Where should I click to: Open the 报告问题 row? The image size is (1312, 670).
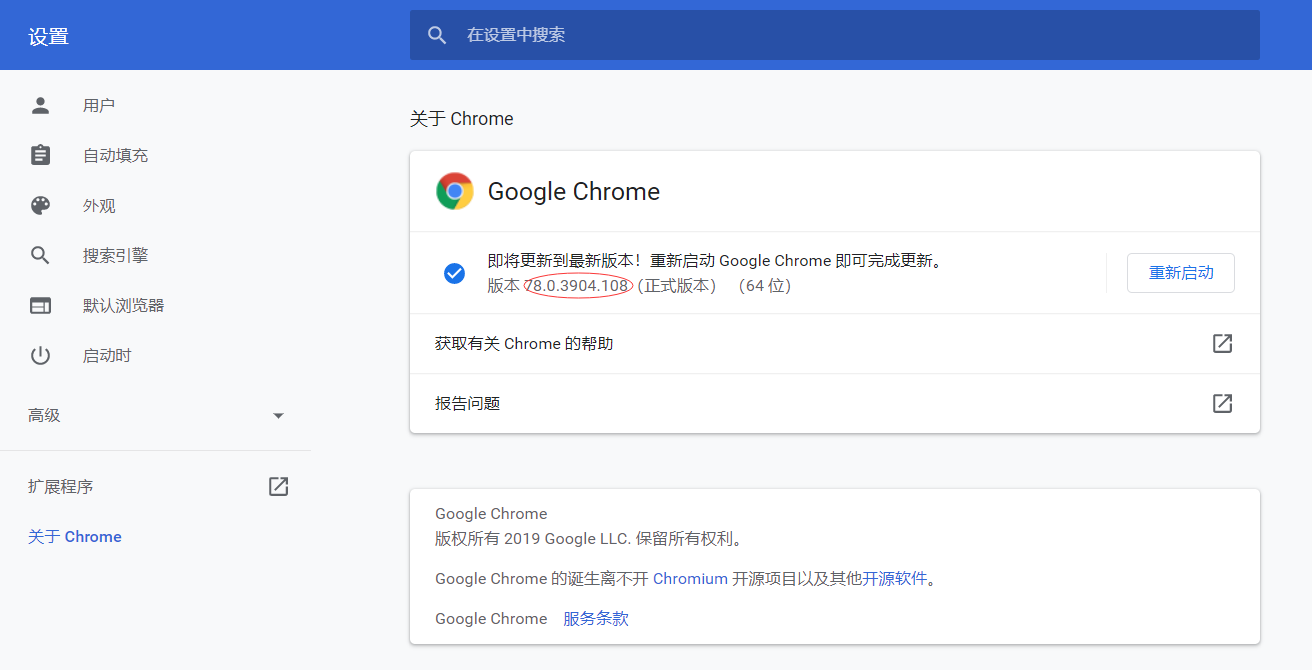[x=835, y=403]
